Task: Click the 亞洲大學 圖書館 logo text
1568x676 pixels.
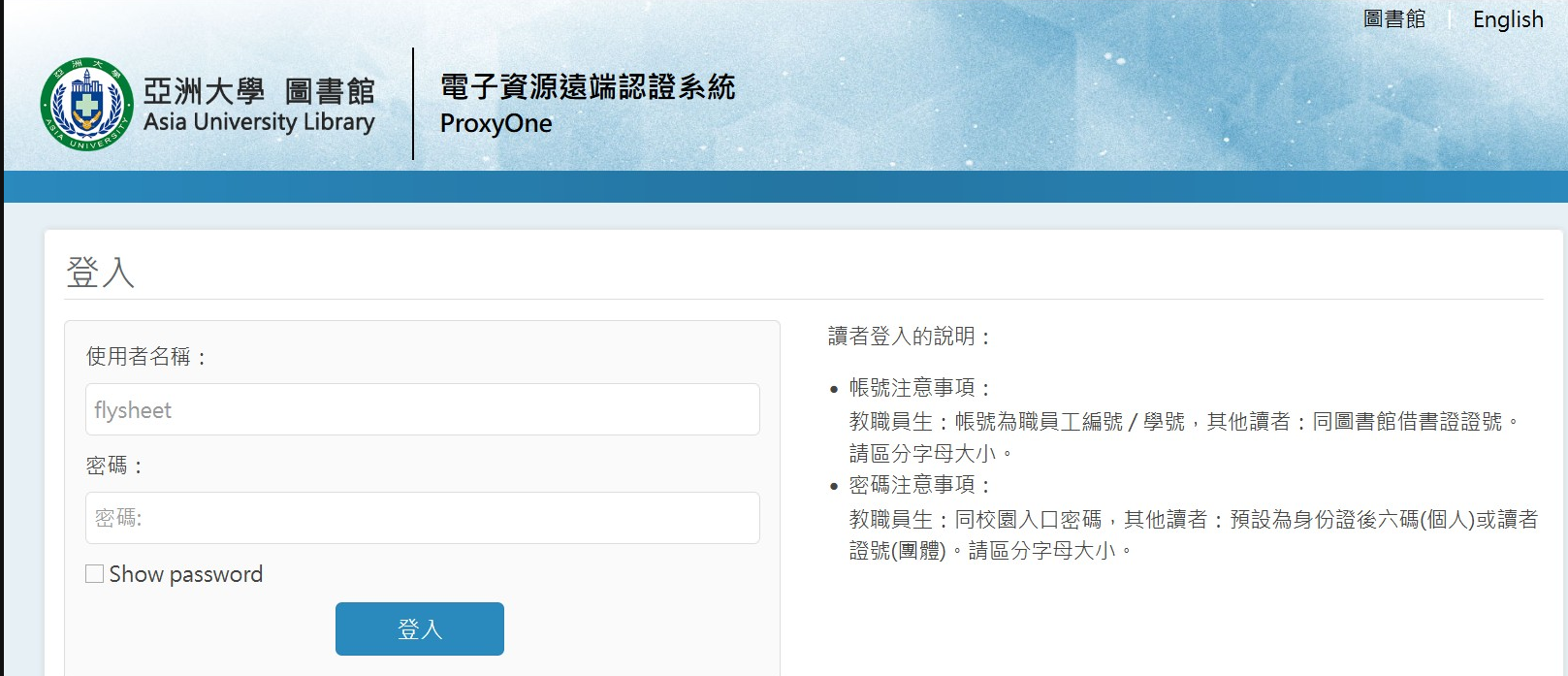Action: (259, 90)
